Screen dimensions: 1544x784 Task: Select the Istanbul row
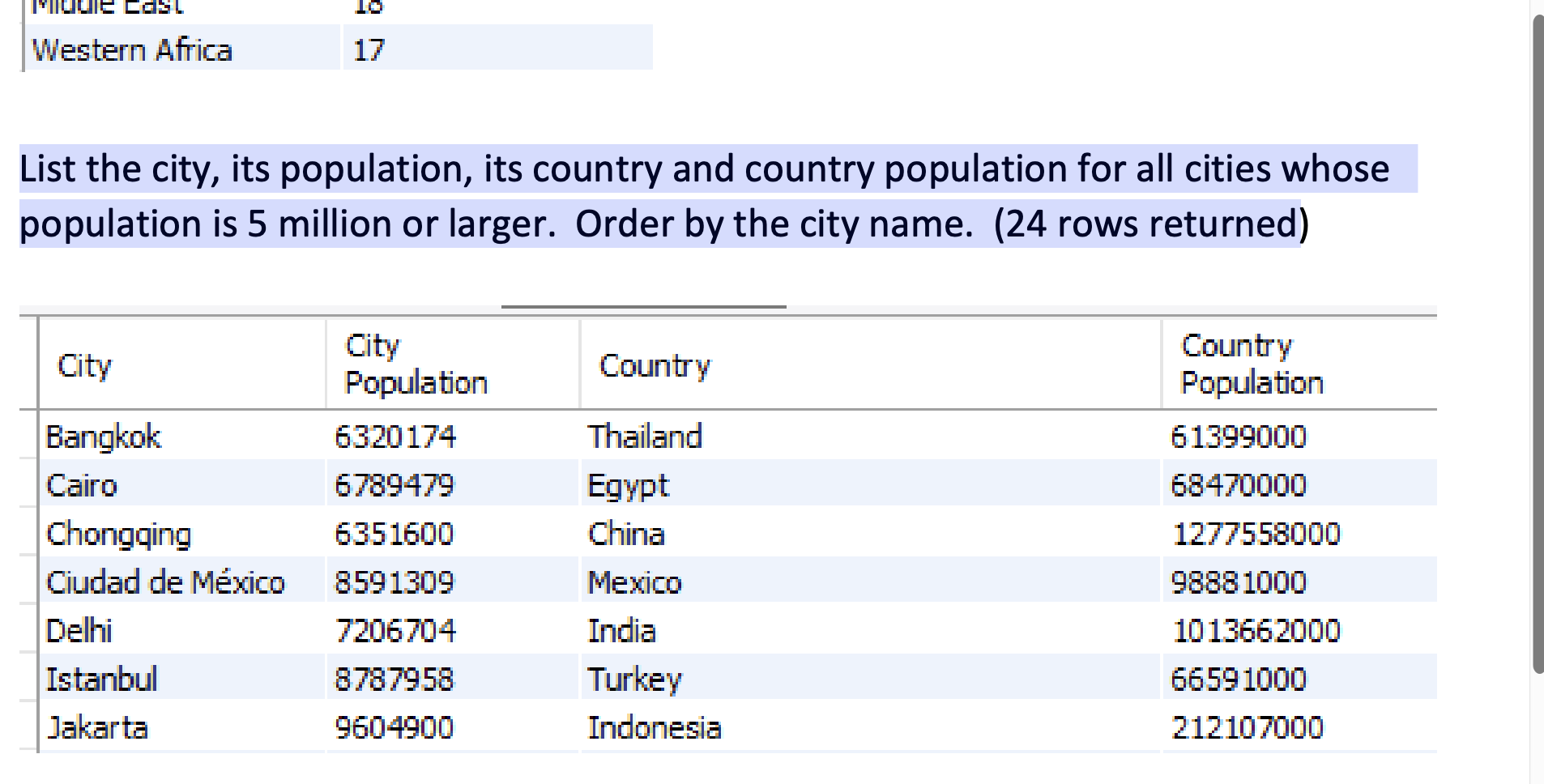coord(102,679)
